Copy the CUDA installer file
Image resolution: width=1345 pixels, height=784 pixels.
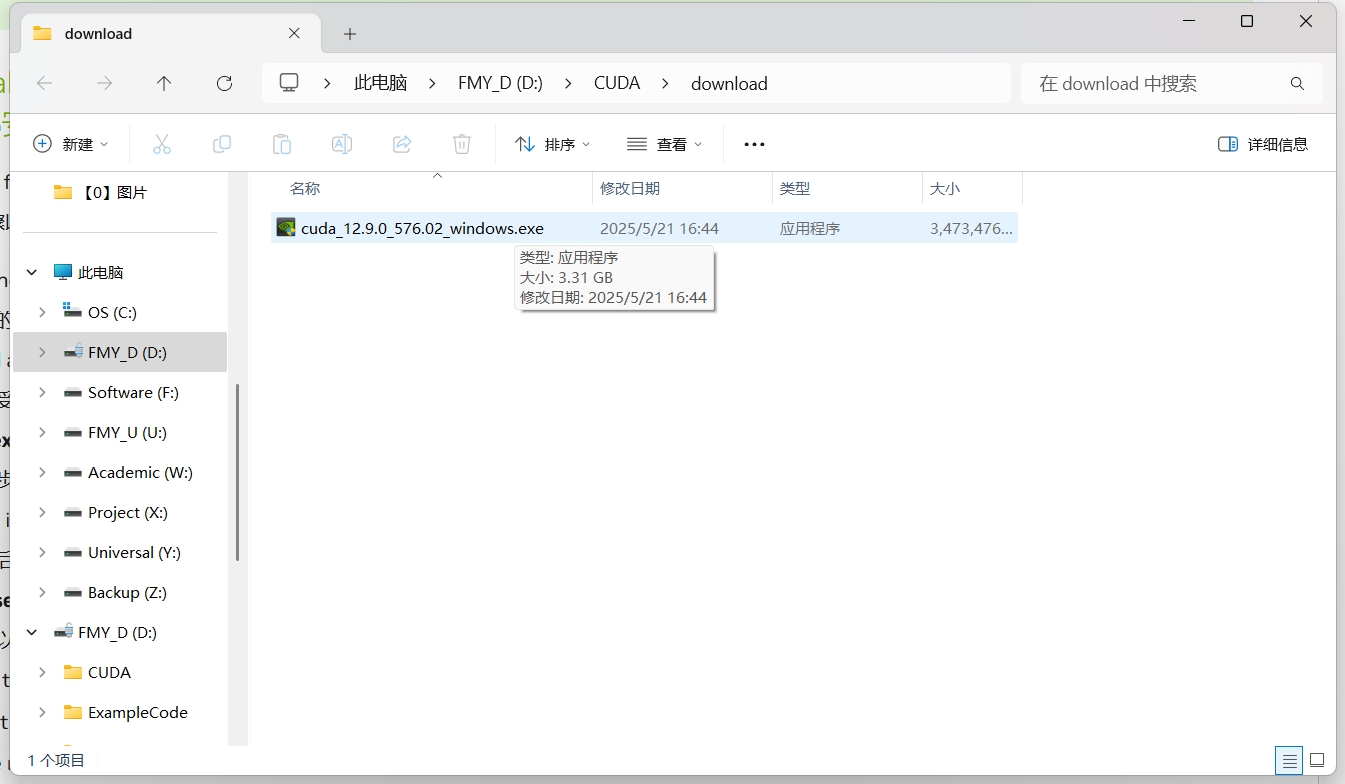(x=222, y=143)
